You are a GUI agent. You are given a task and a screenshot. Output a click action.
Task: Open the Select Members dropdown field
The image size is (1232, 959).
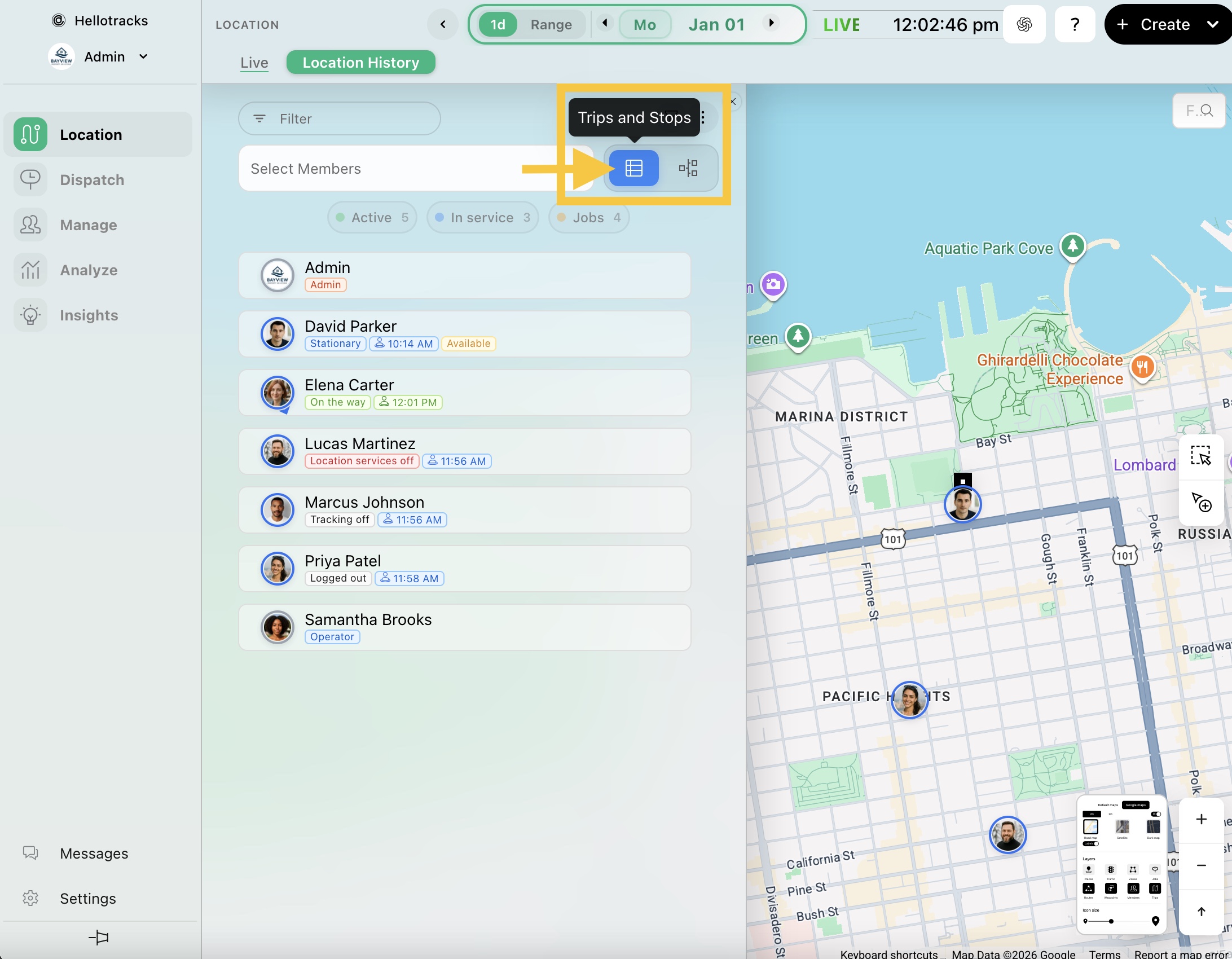[x=384, y=169]
